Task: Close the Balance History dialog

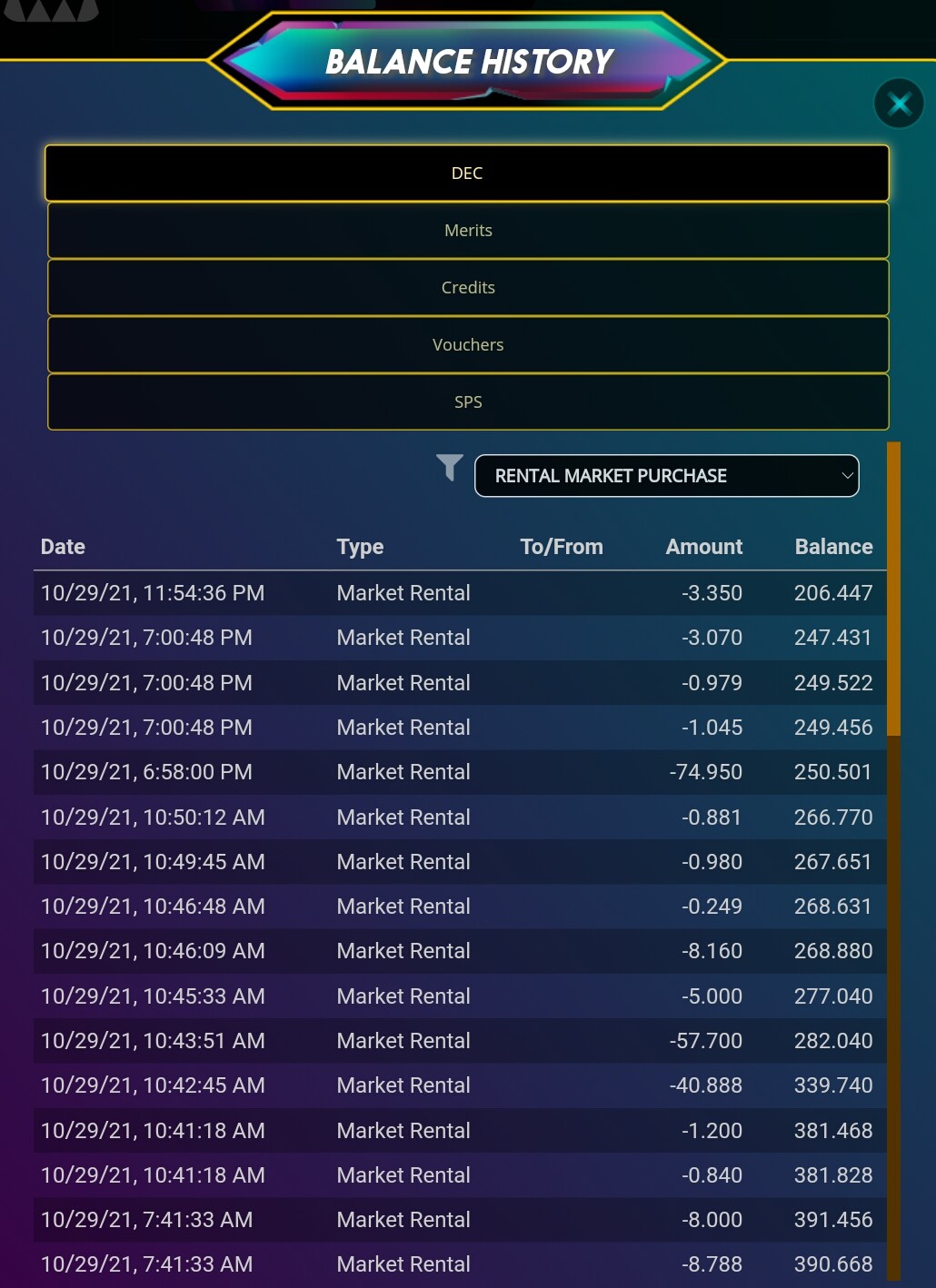Action: coord(899,104)
